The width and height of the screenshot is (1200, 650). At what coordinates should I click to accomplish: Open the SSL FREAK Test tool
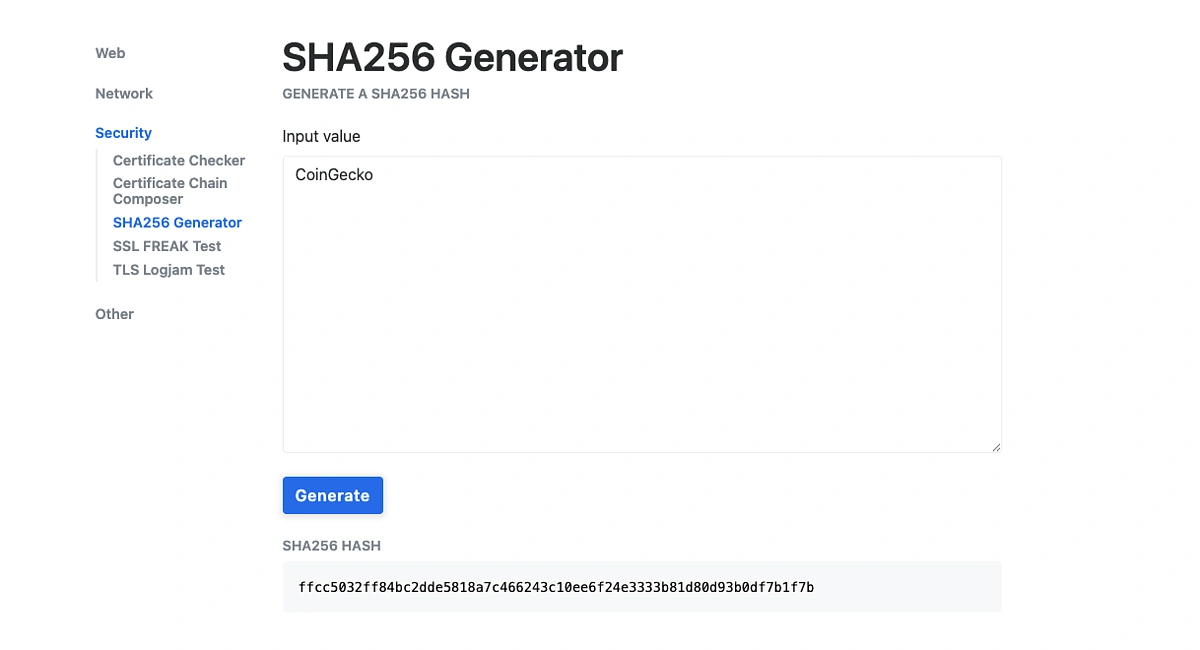click(x=167, y=246)
